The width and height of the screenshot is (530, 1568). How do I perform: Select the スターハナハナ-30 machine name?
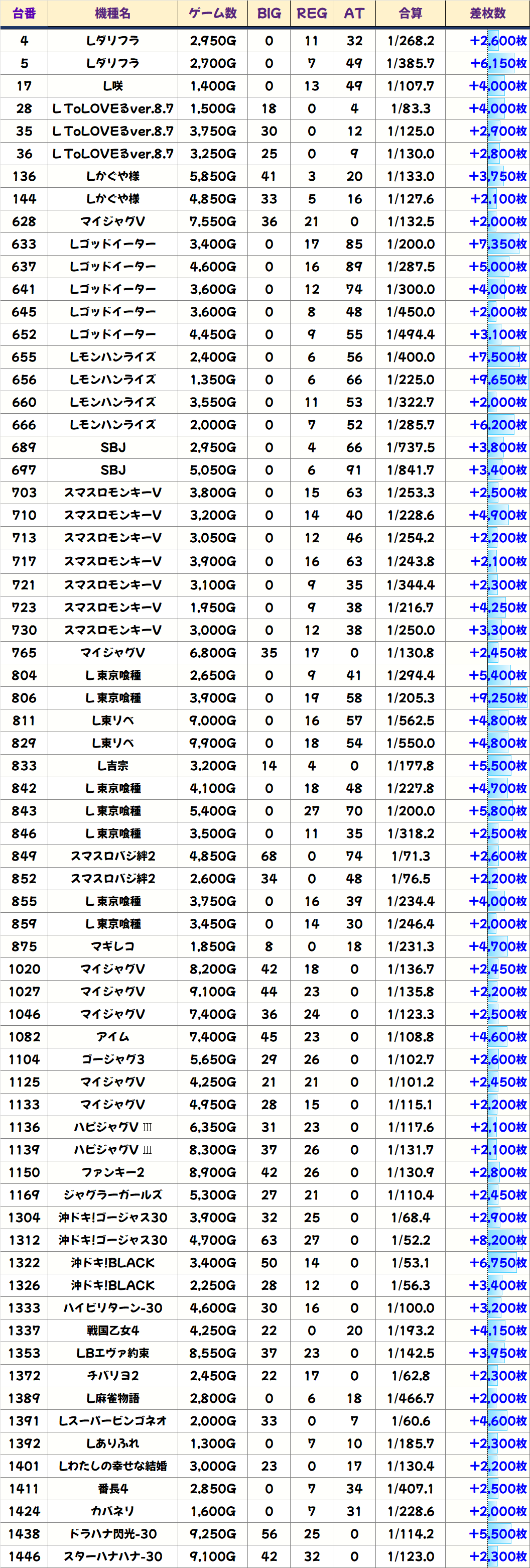[x=112, y=1556]
